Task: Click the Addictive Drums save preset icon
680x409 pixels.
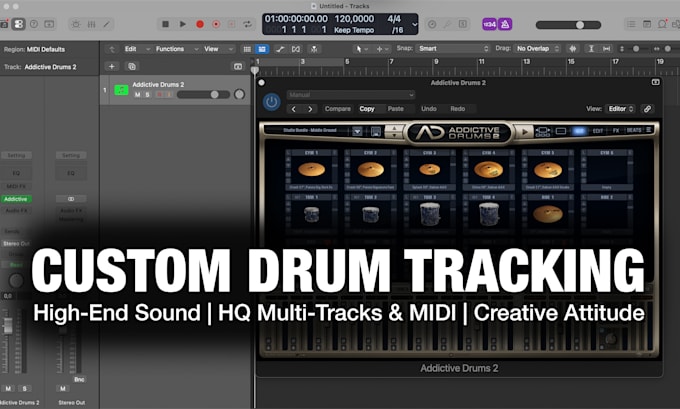Action: coord(376,131)
